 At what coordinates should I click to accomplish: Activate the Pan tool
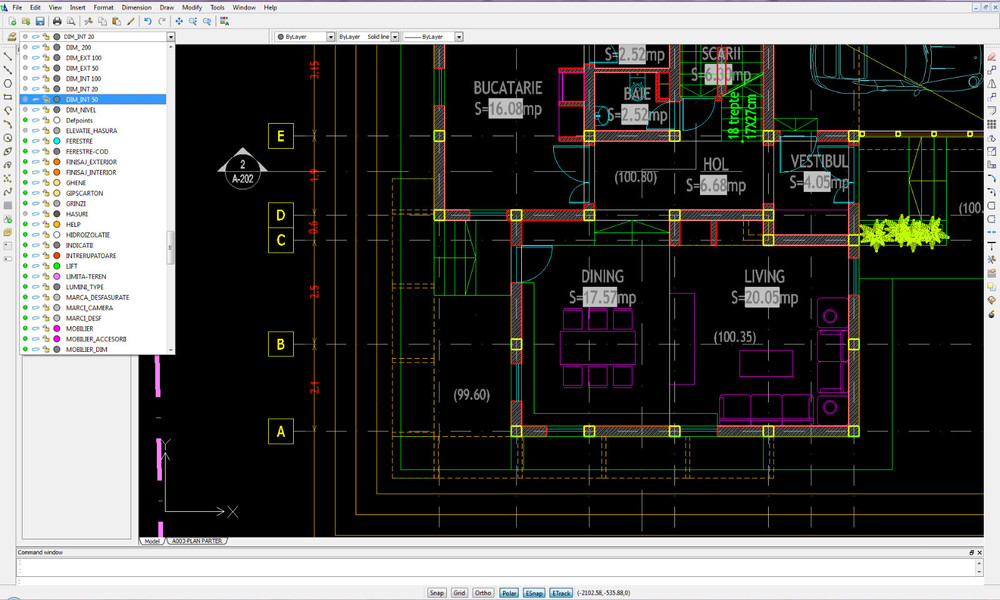coord(177,21)
